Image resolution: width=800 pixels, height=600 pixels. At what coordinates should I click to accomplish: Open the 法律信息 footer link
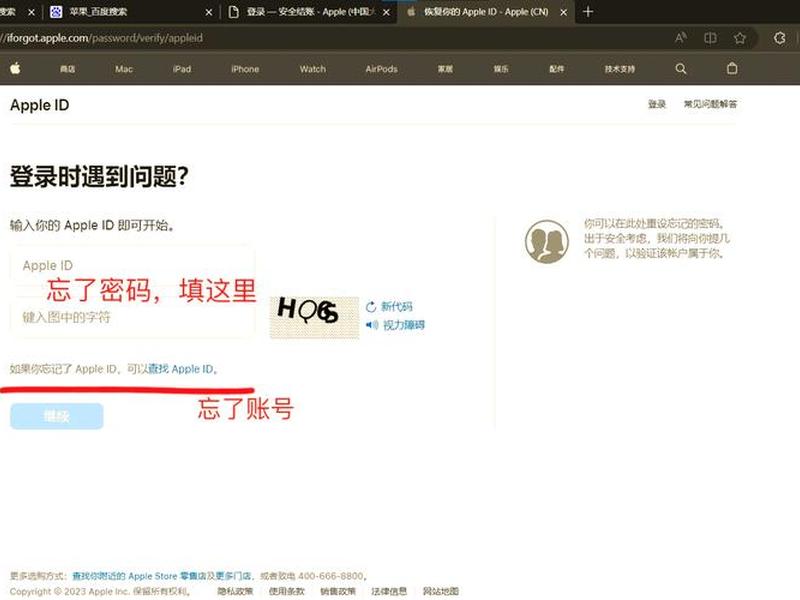[x=389, y=591]
